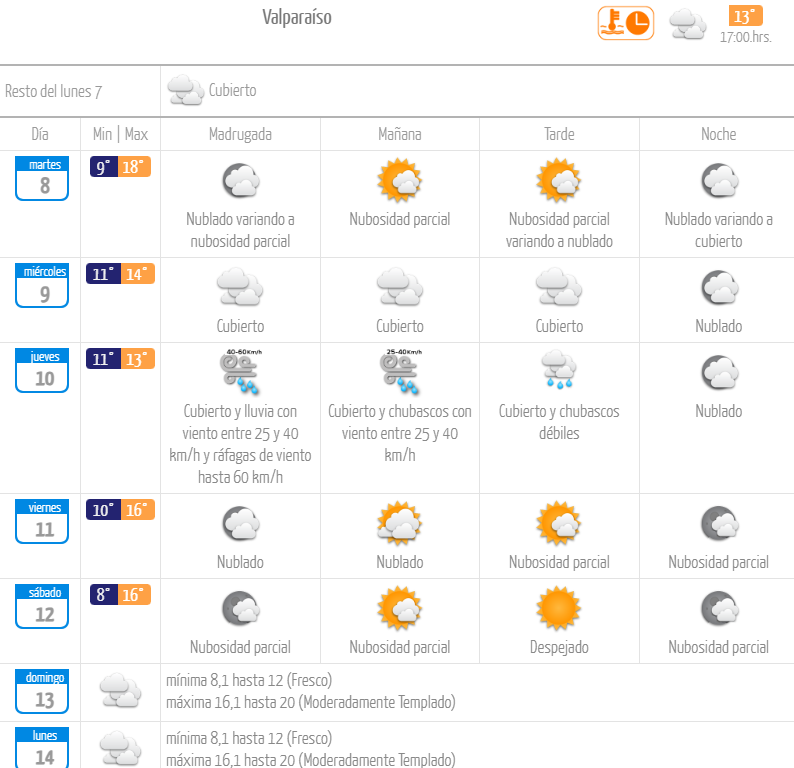Click martes Mañana sun and cloud icon

[400, 180]
